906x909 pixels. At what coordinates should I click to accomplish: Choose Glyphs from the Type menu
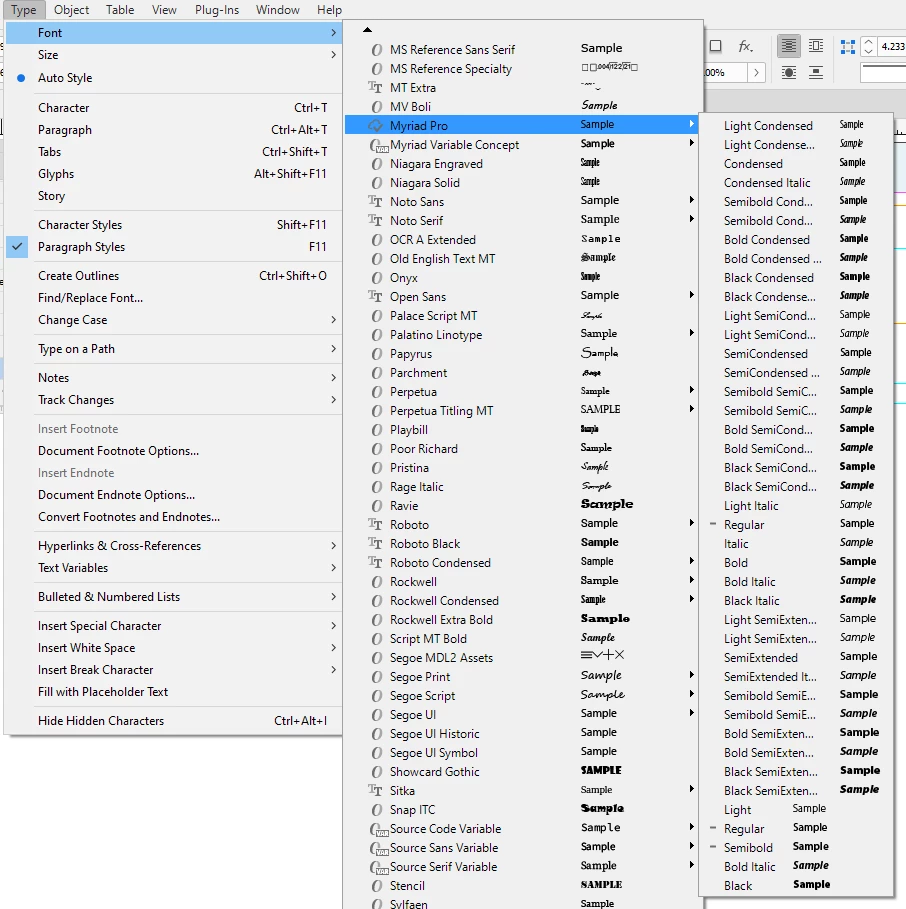coord(173,174)
